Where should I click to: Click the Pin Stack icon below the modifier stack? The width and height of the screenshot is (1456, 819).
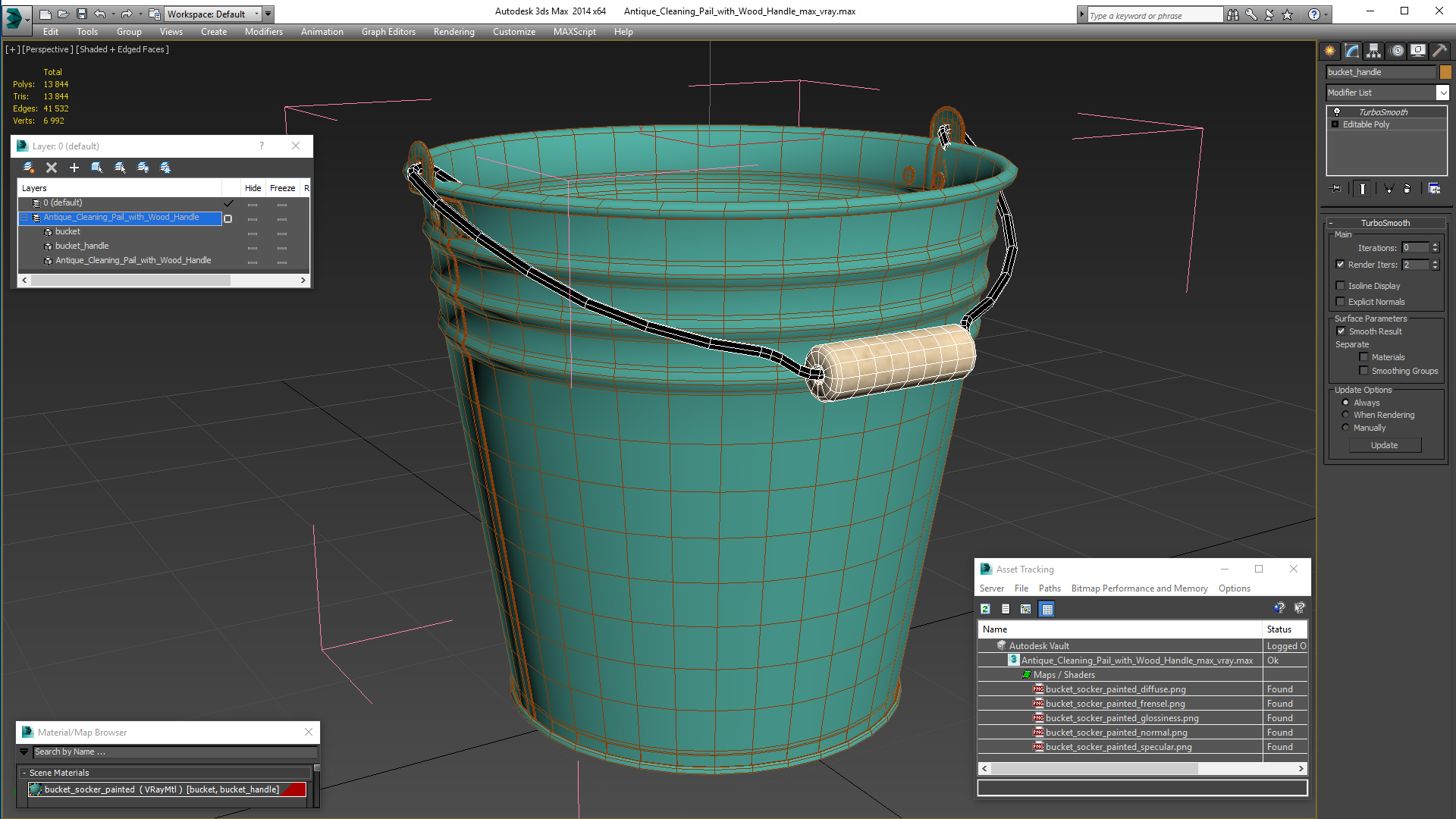pyautogui.click(x=1336, y=189)
